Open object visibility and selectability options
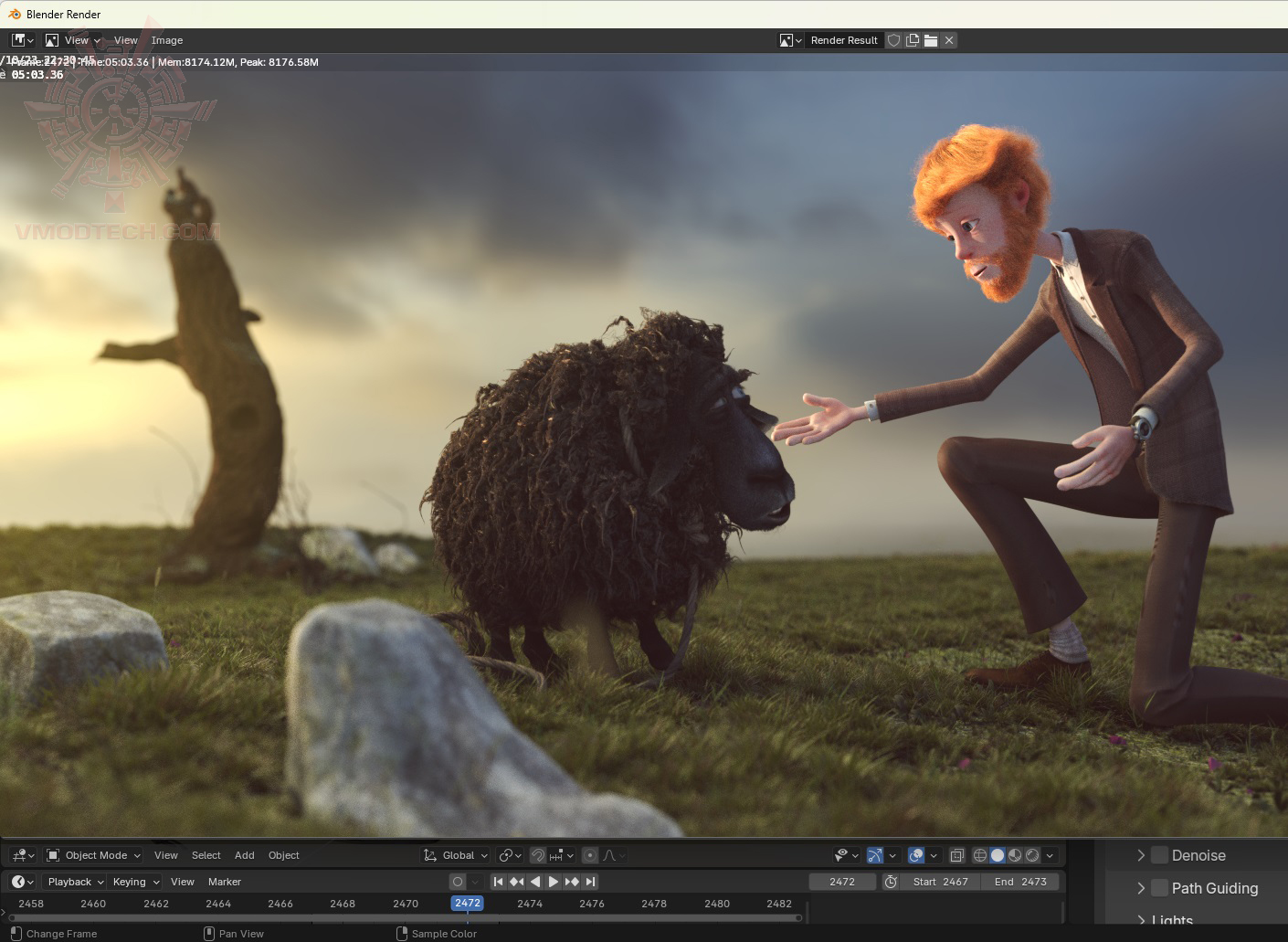 [x=847, y=855]
